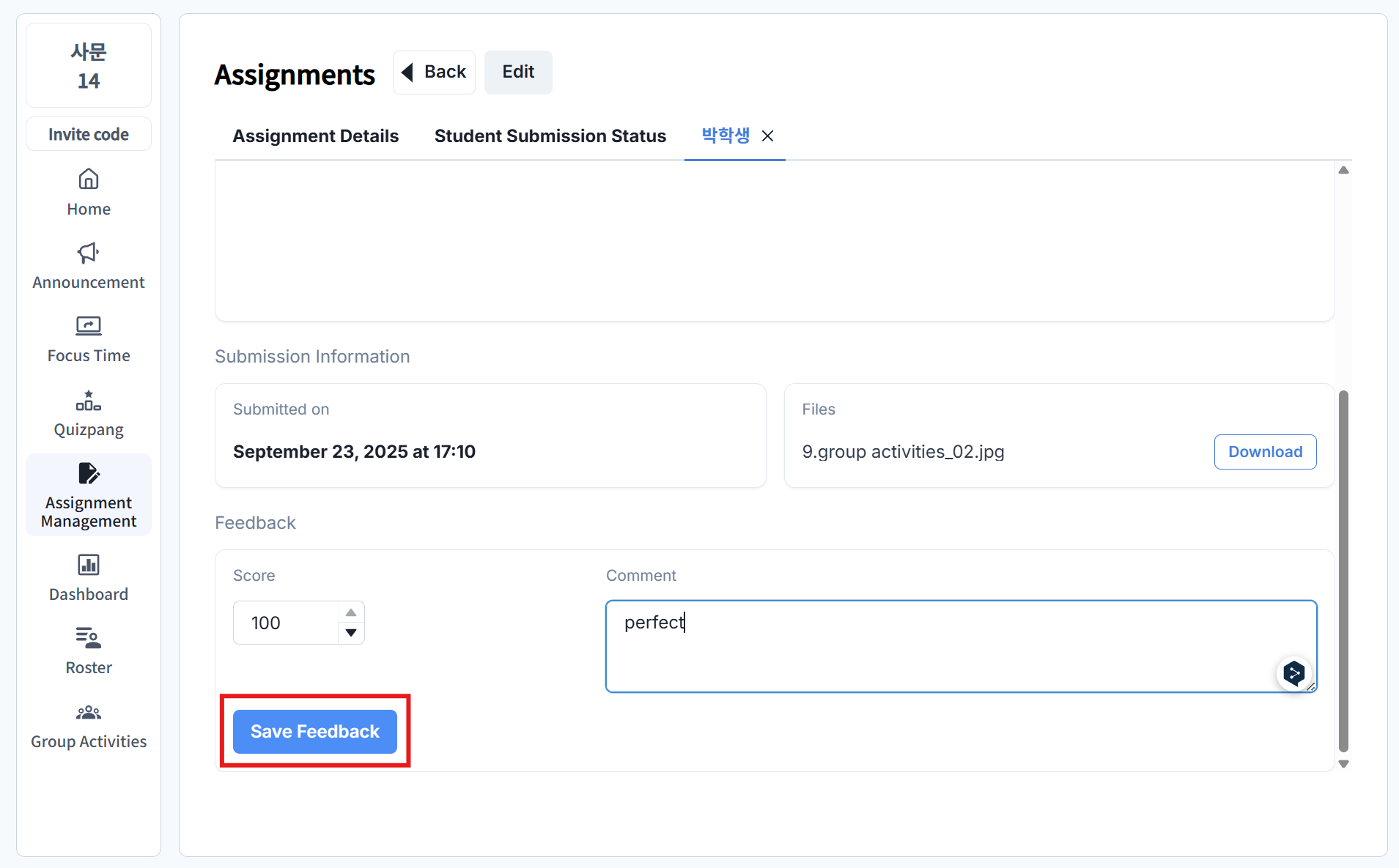
Task: Click the extension icon in comment box
Action: pyautogui.click(x=1293, y=672)
